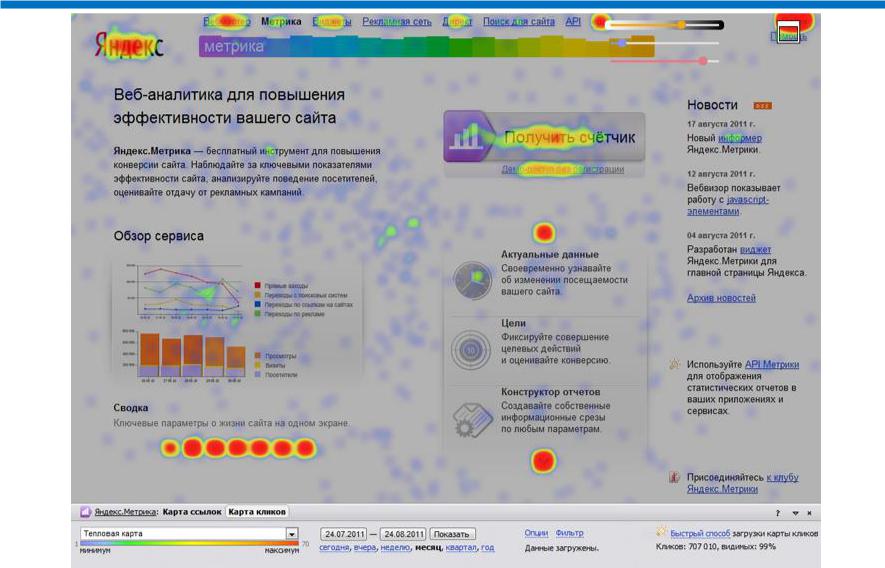The width and height of the screenshot is (885, 568).
Task: Open 'Опции' in the bottom panel
Action: tap(536, 533)
